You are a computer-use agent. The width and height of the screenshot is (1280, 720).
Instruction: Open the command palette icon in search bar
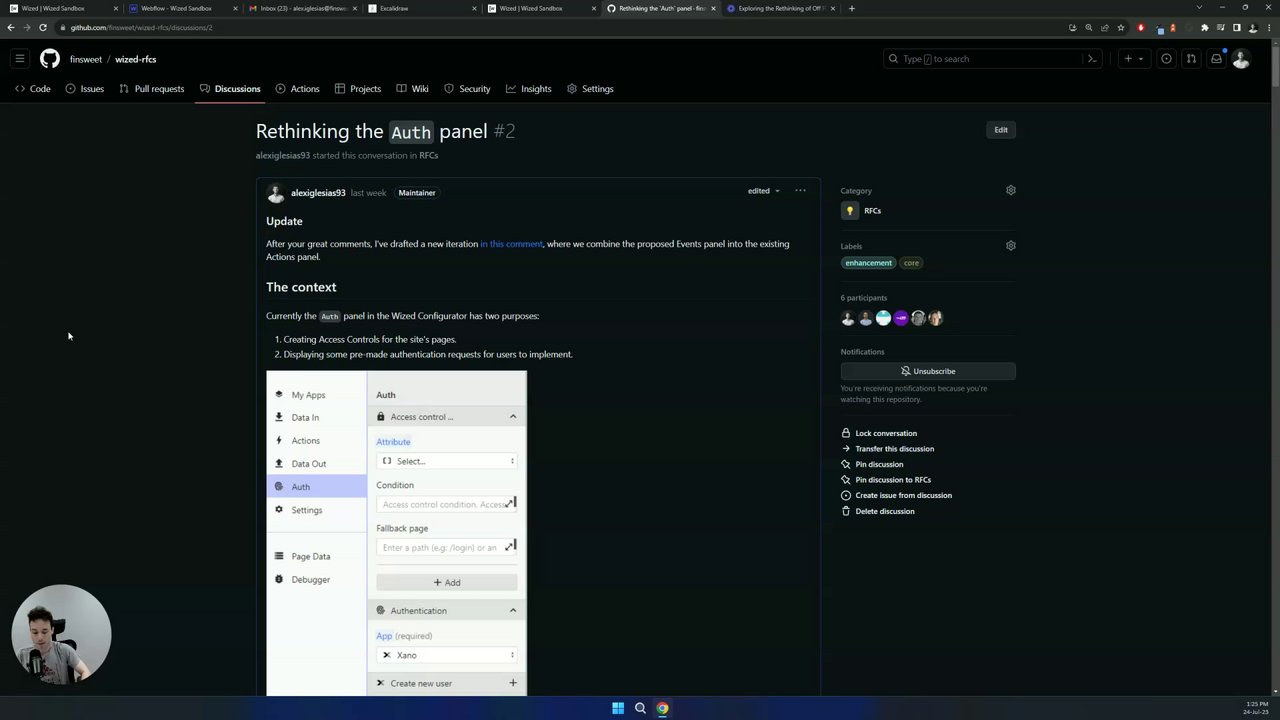pyautogui.click(x=1092, y=59)
